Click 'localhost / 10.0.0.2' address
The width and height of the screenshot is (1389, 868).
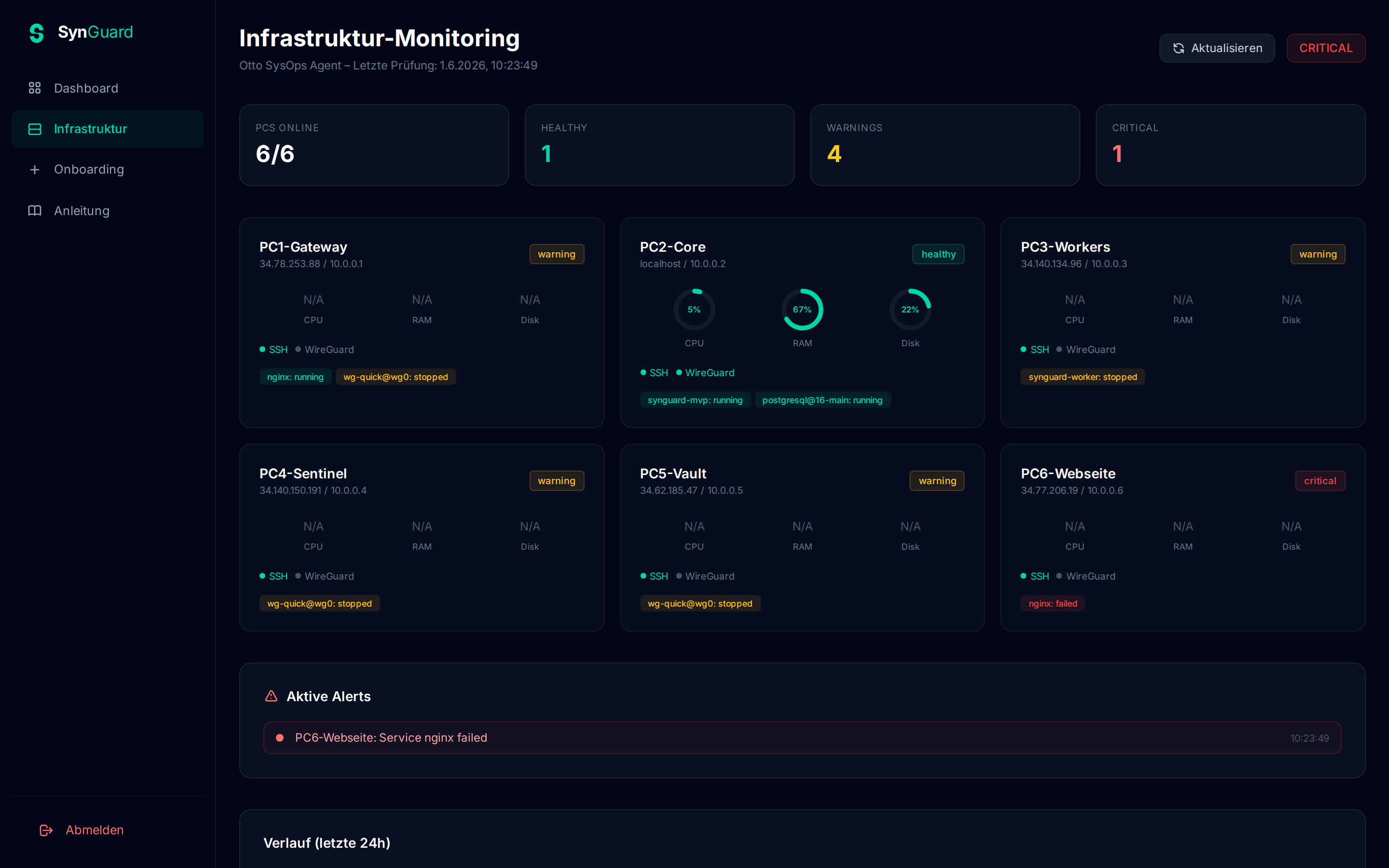pyautogui.click(x=682, y=264)
